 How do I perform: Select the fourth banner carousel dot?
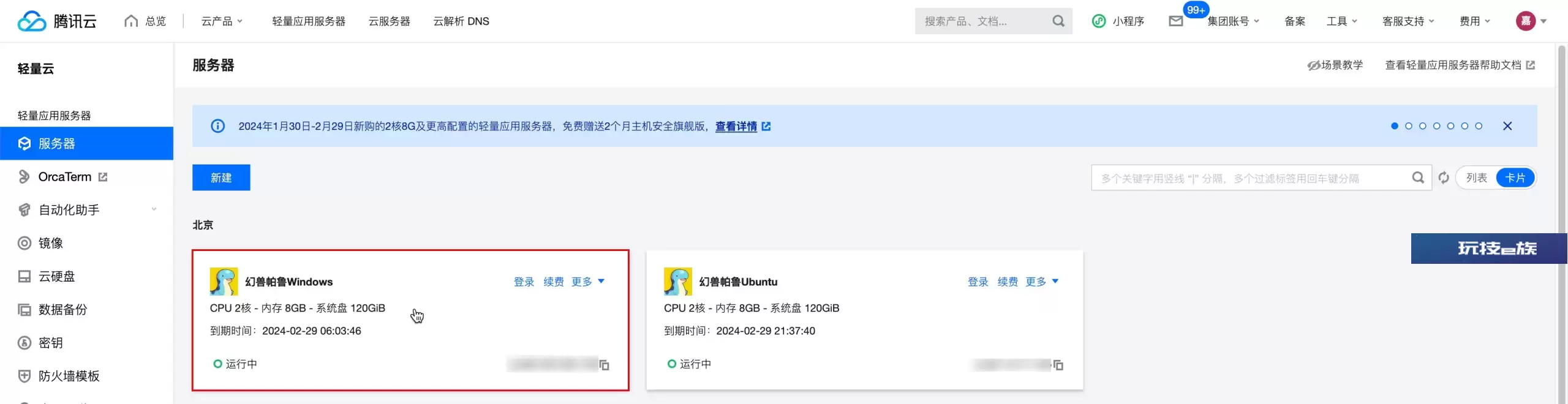point(1437,126)
